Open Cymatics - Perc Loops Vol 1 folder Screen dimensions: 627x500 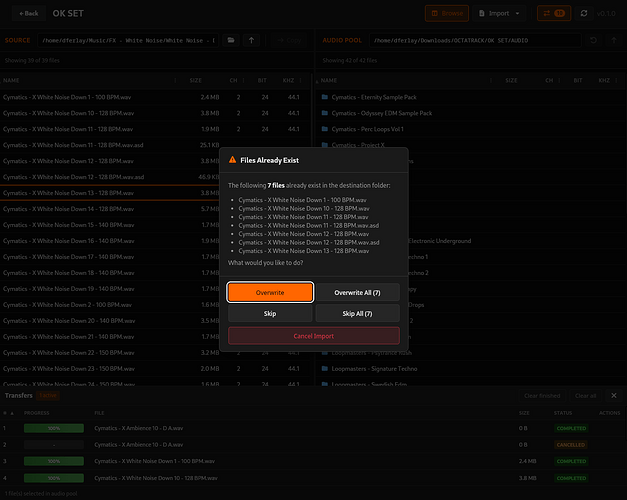click(471, 129)
